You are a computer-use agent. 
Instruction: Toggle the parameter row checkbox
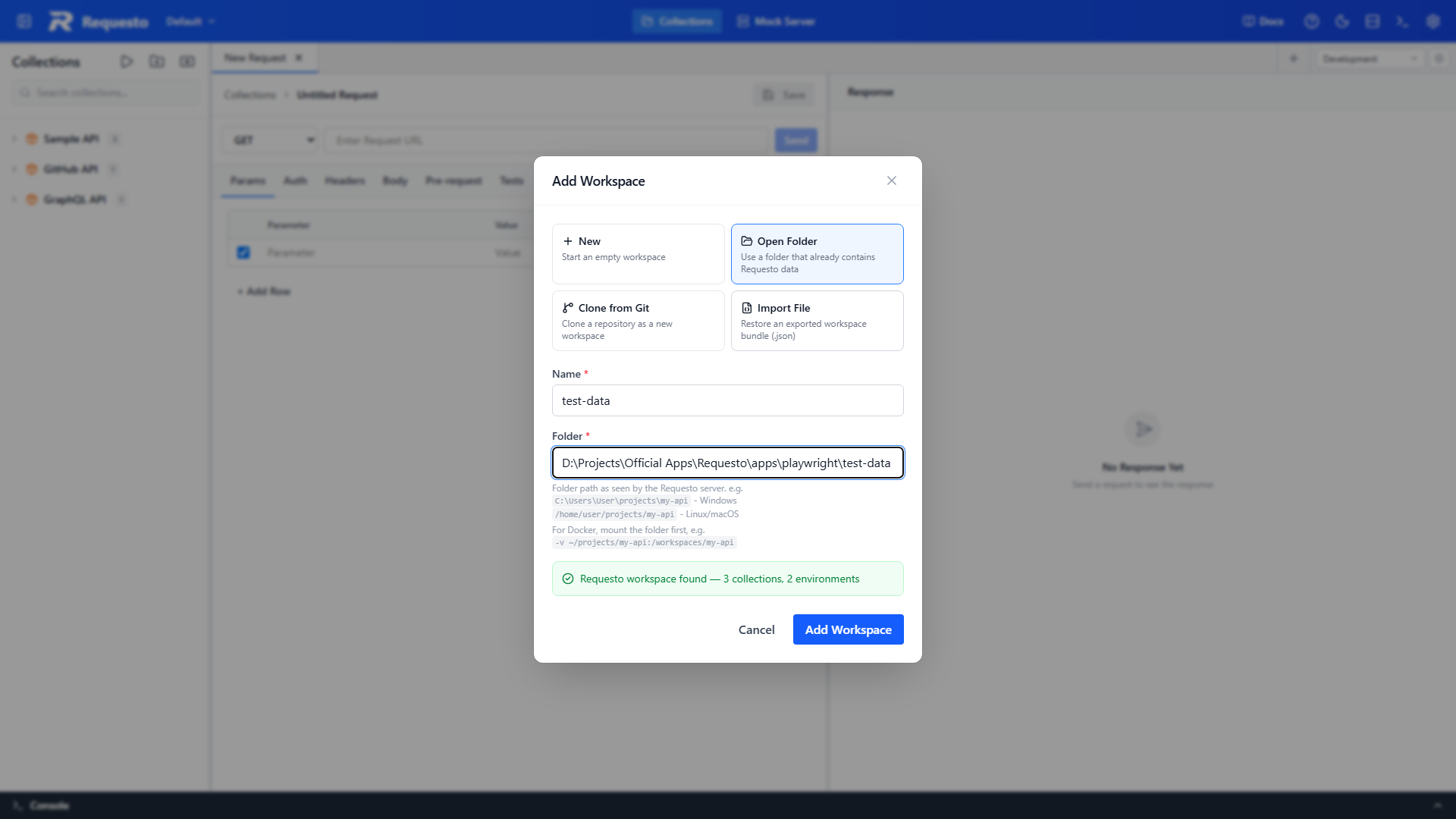tap(243, 253)
